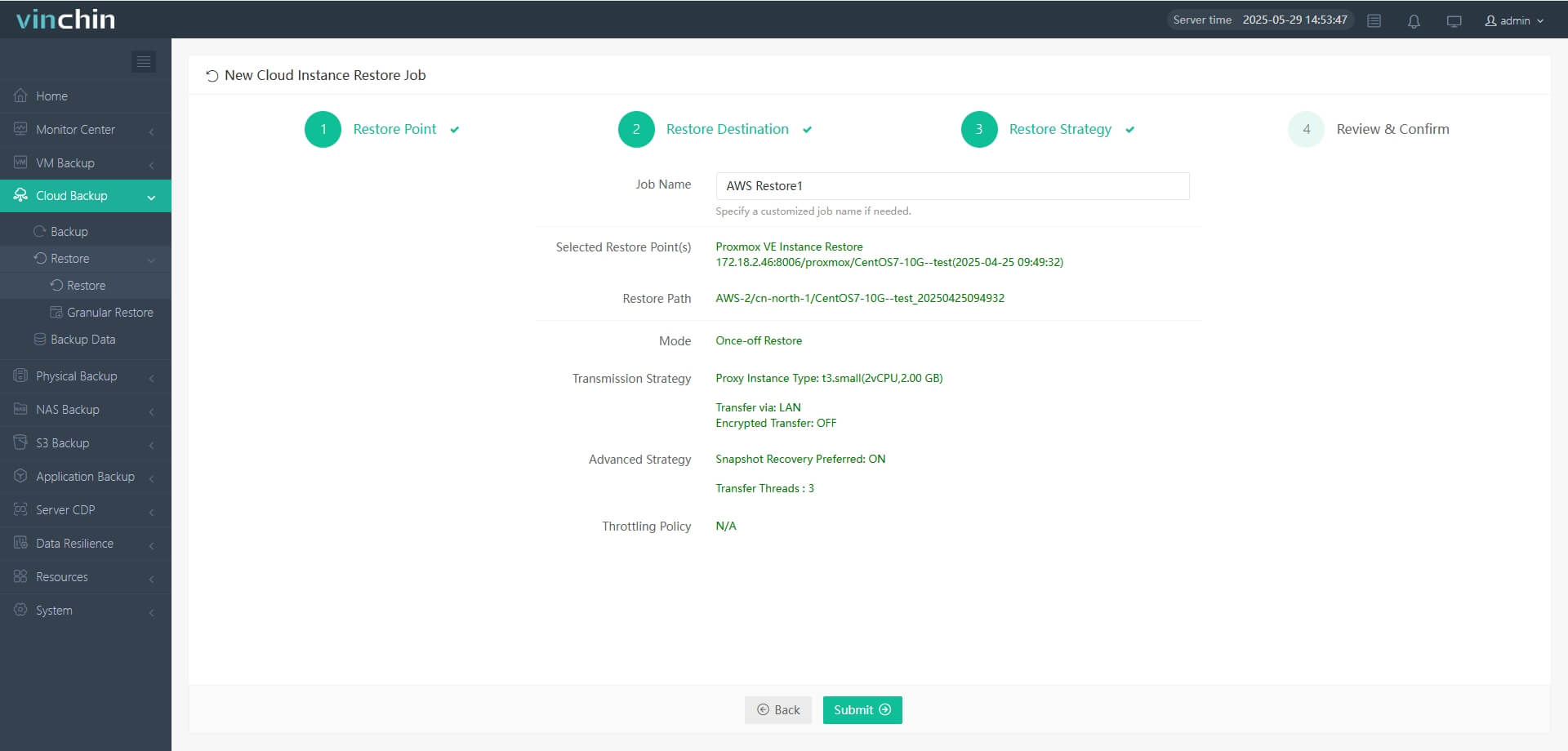Expand VM Backup menu arrow

pyautogui.click(x=152, y=164)
